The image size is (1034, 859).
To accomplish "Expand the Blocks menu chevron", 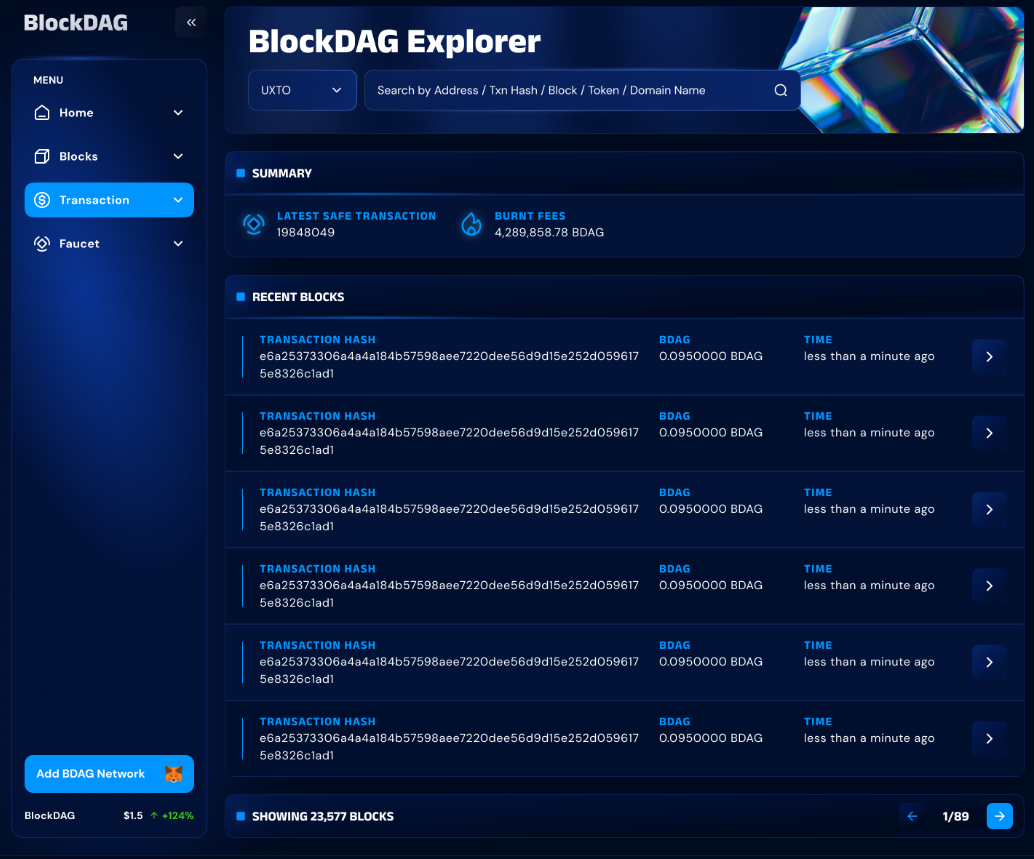I will [x=178, y=156].
